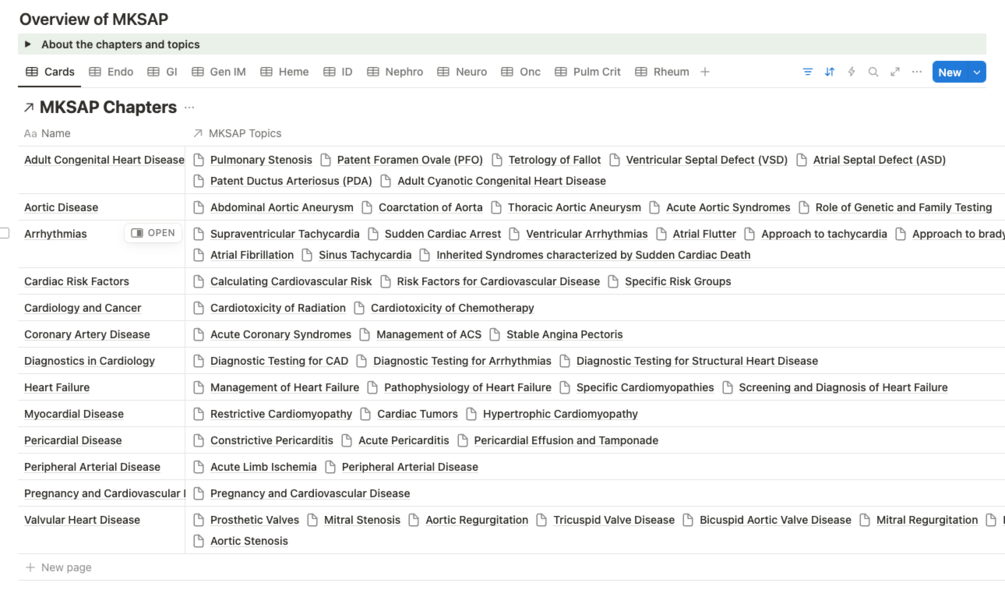Click the blue New button
The image size is (1005, 597).
(950, 72)
